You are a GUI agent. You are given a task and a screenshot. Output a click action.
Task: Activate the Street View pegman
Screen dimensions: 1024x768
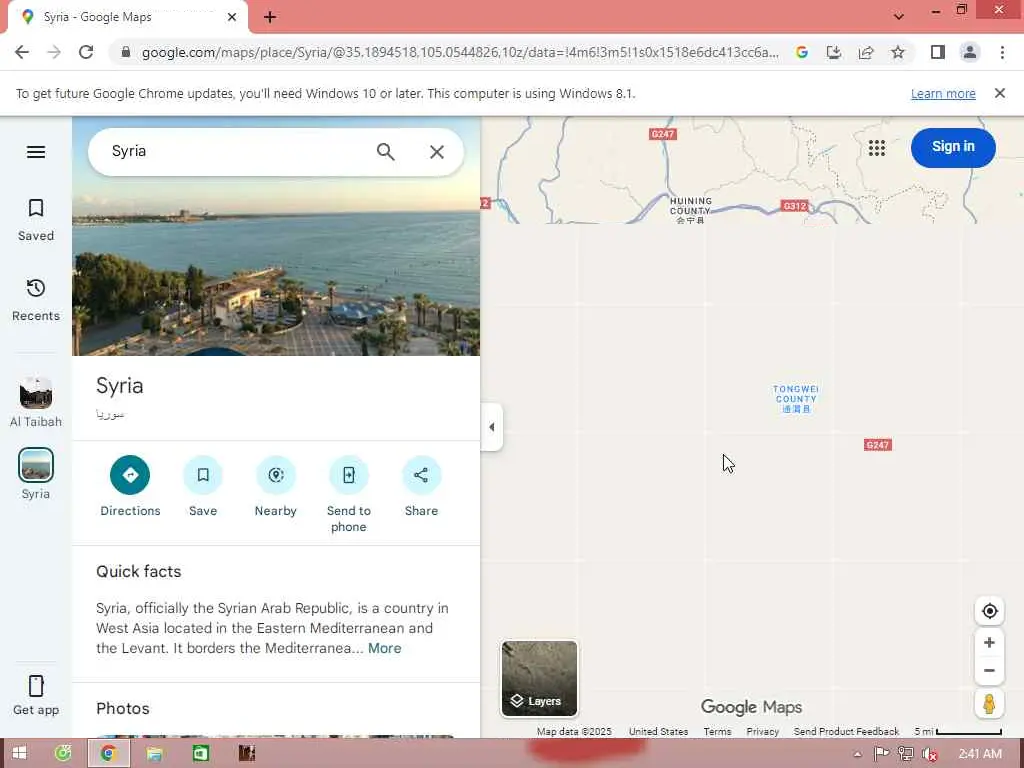(x=989, y=704)
